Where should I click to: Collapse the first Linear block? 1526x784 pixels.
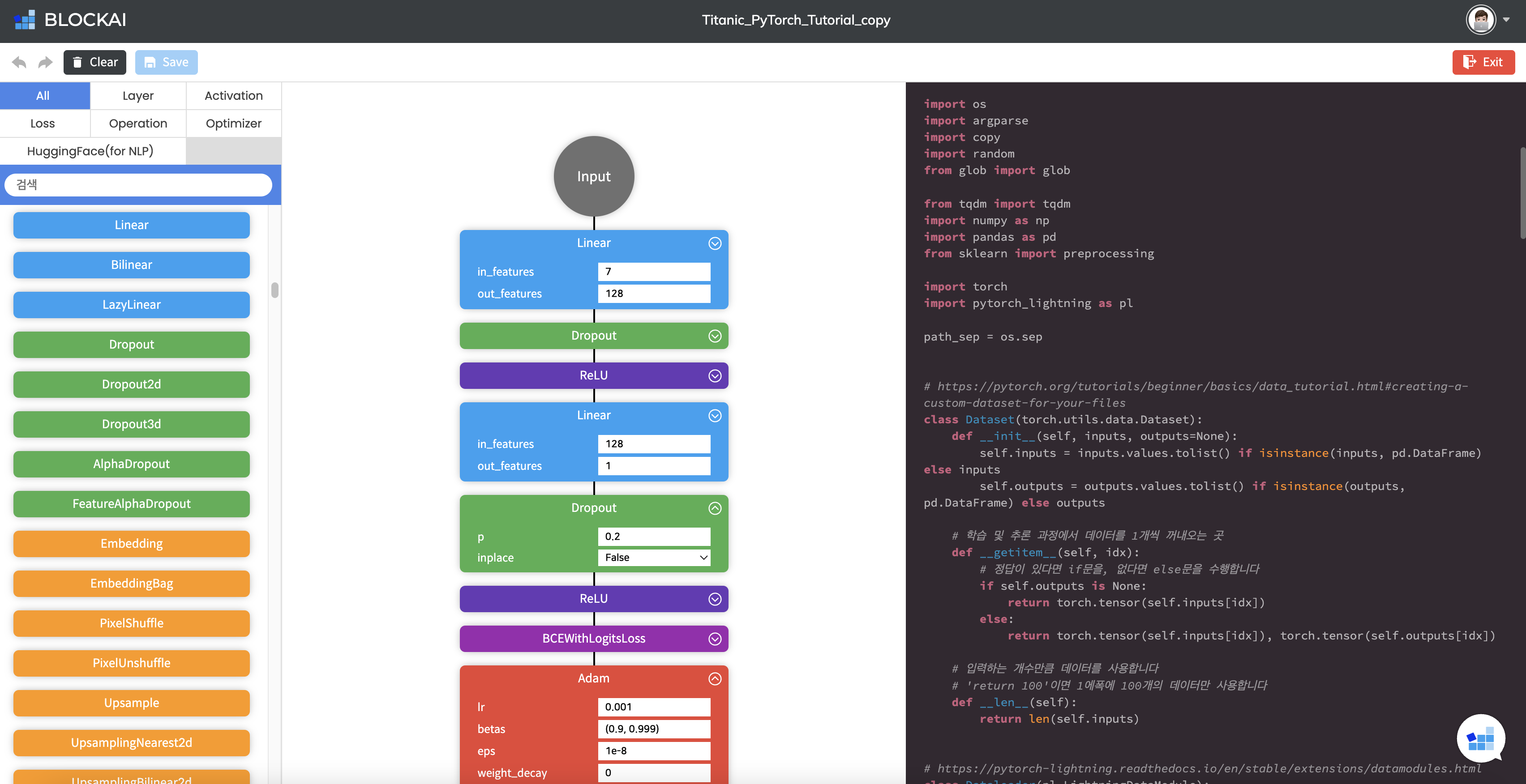[715, 243]
